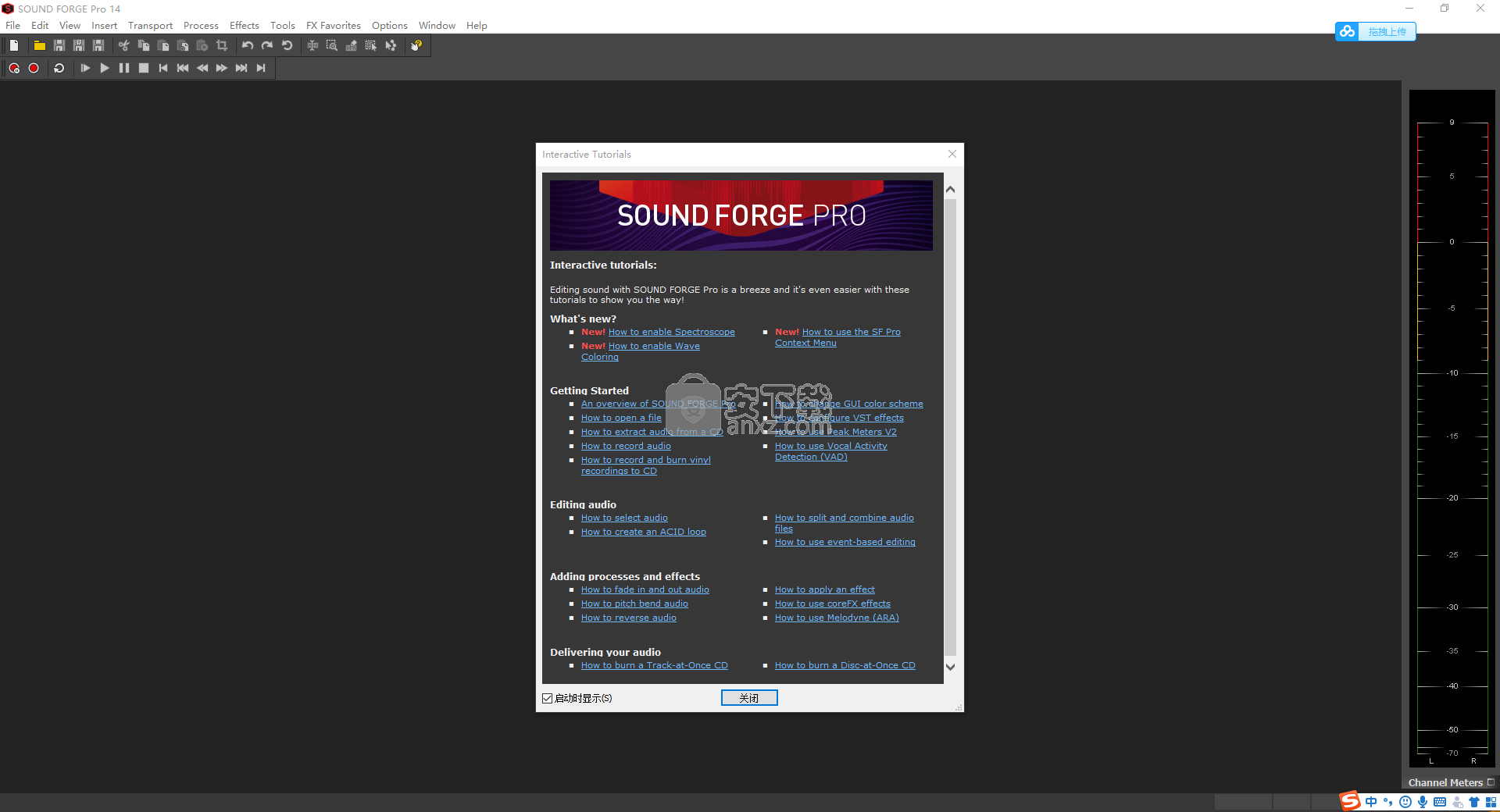The image size is (1500, 812).
Task: Open the Edit menu
Action: click(40, 26)
